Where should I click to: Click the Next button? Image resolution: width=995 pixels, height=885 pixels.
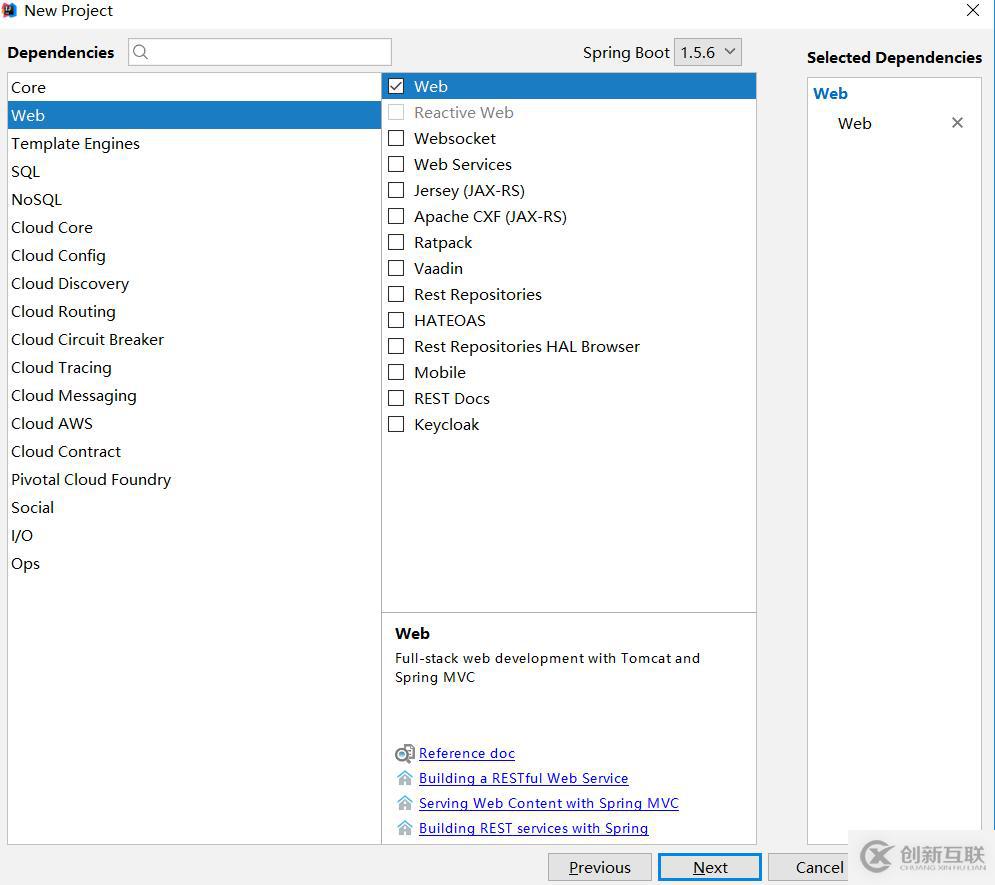(x=709, y=867)
